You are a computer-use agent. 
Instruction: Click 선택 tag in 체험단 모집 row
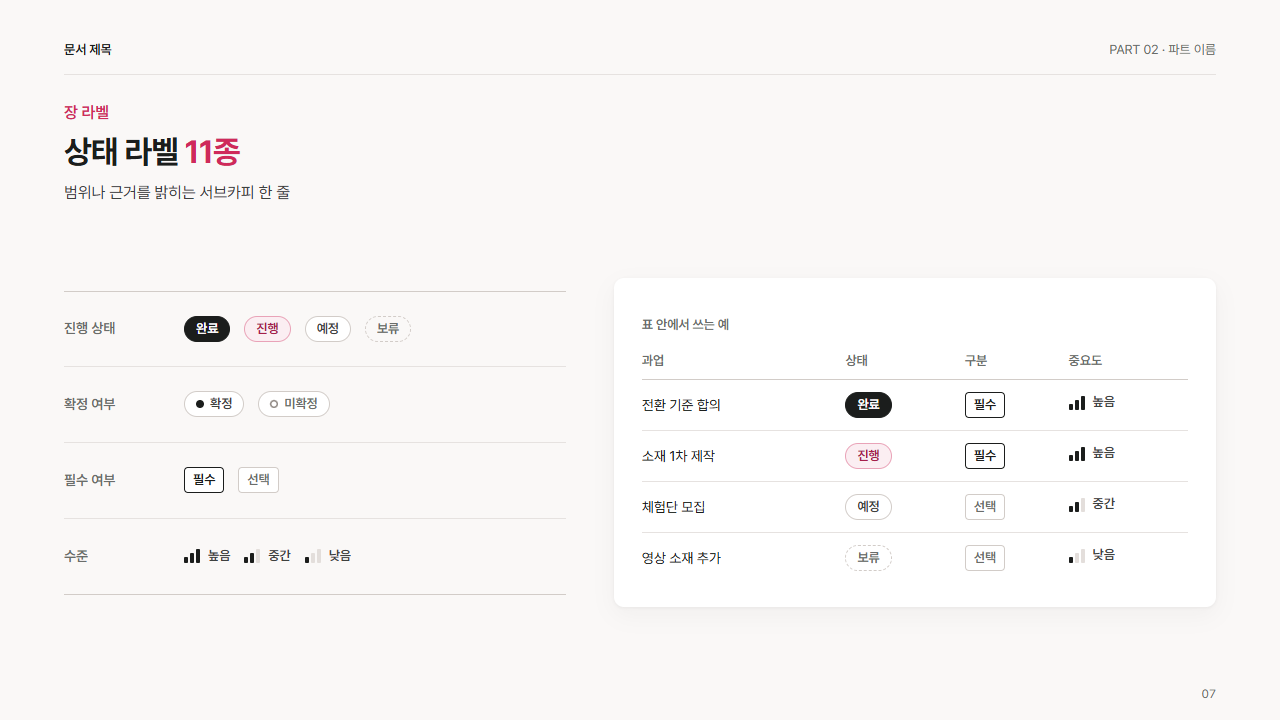coord(985,507)
